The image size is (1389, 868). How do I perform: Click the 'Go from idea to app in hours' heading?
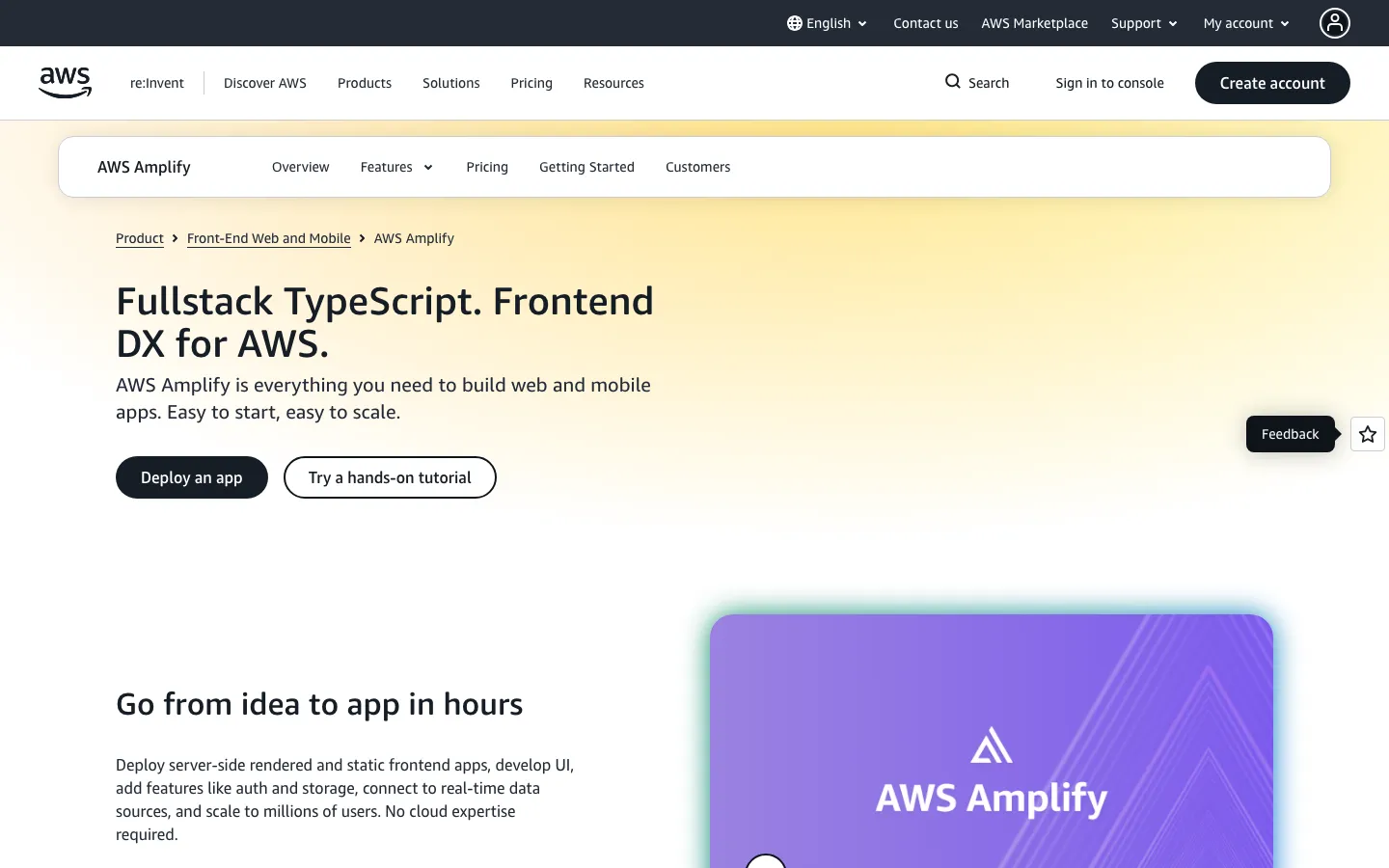tap(319, 705)
